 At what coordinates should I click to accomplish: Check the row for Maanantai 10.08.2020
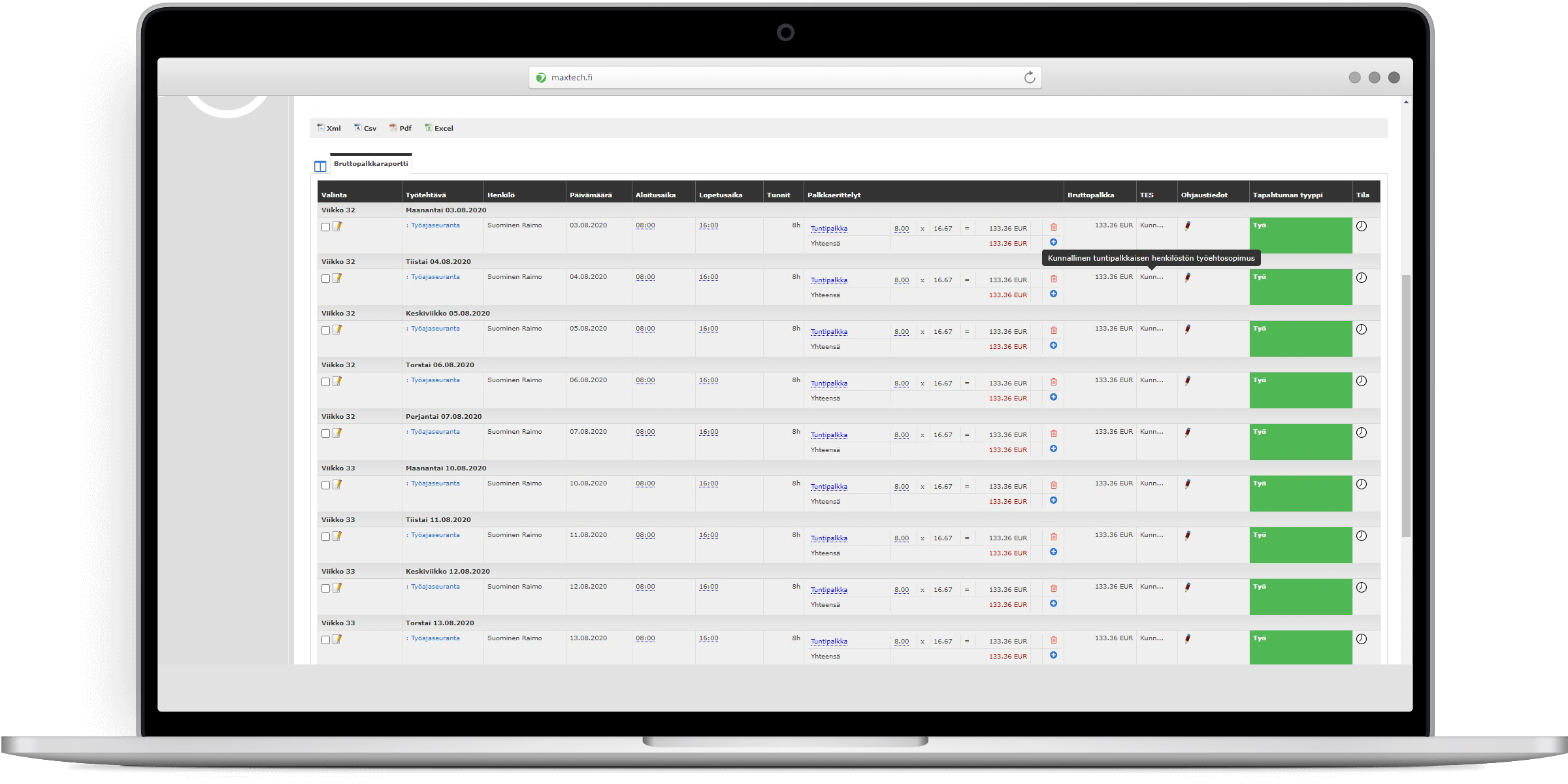tap(325, 485)
